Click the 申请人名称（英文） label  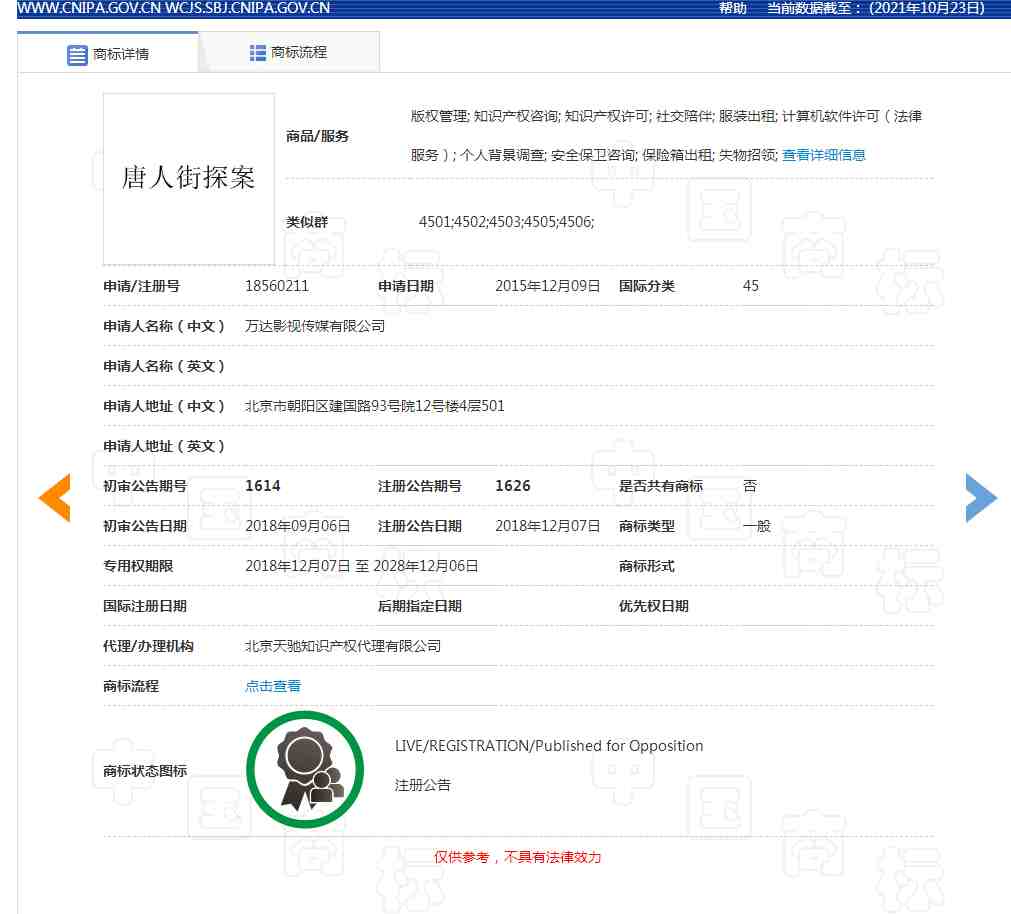164,366
